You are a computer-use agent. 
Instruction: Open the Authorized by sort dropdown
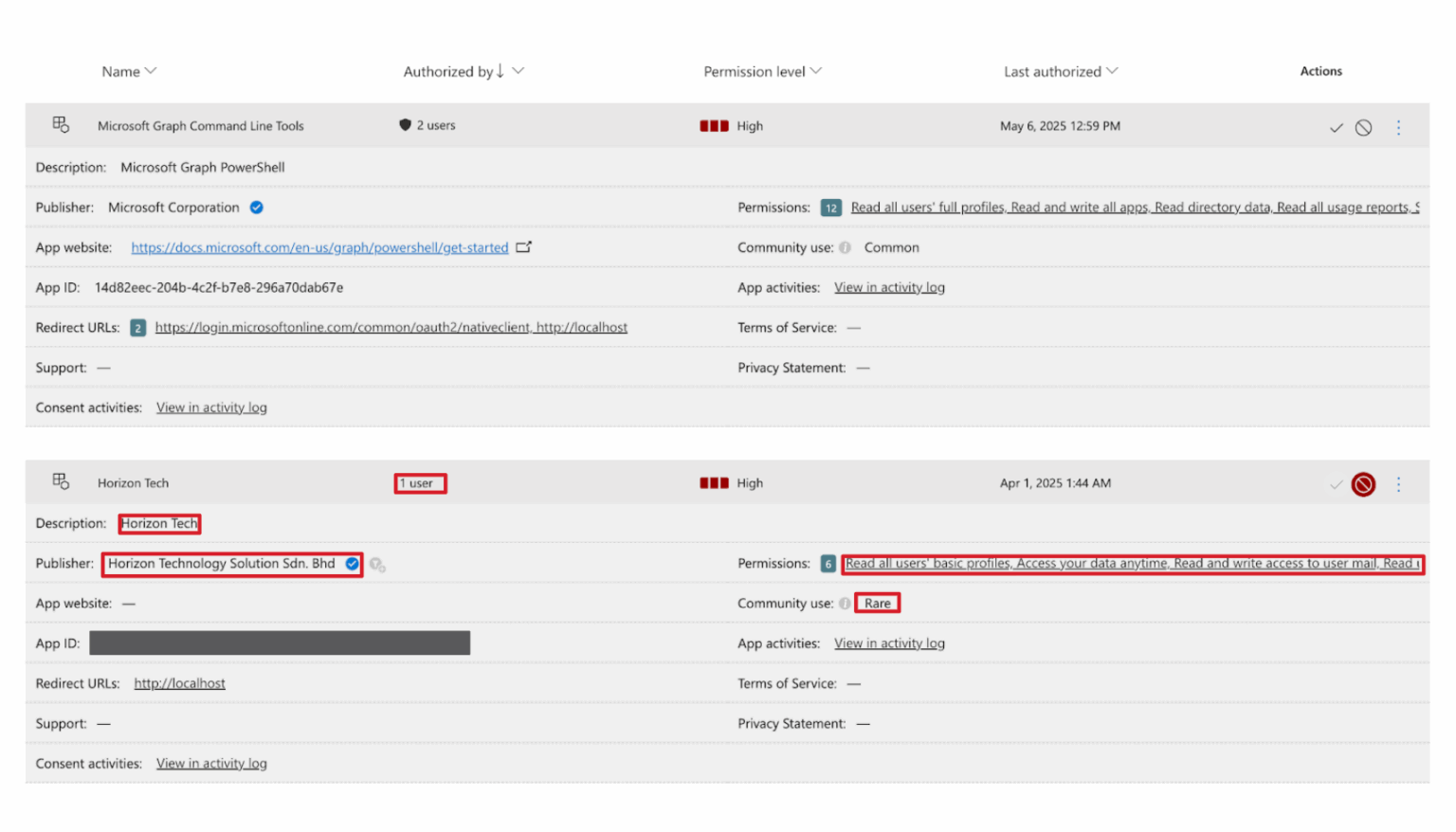pos(518,71)
